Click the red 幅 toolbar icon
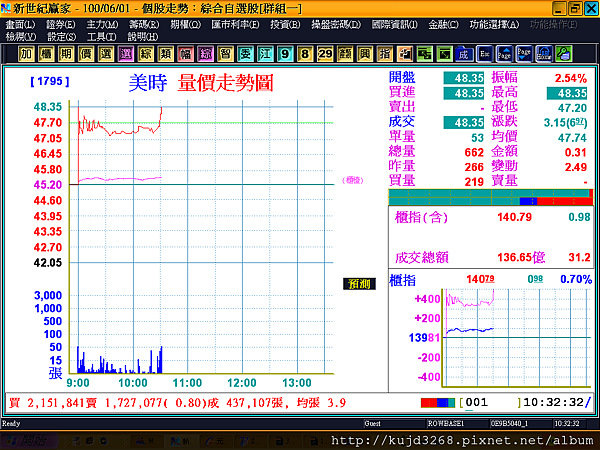 coord(185,54)
